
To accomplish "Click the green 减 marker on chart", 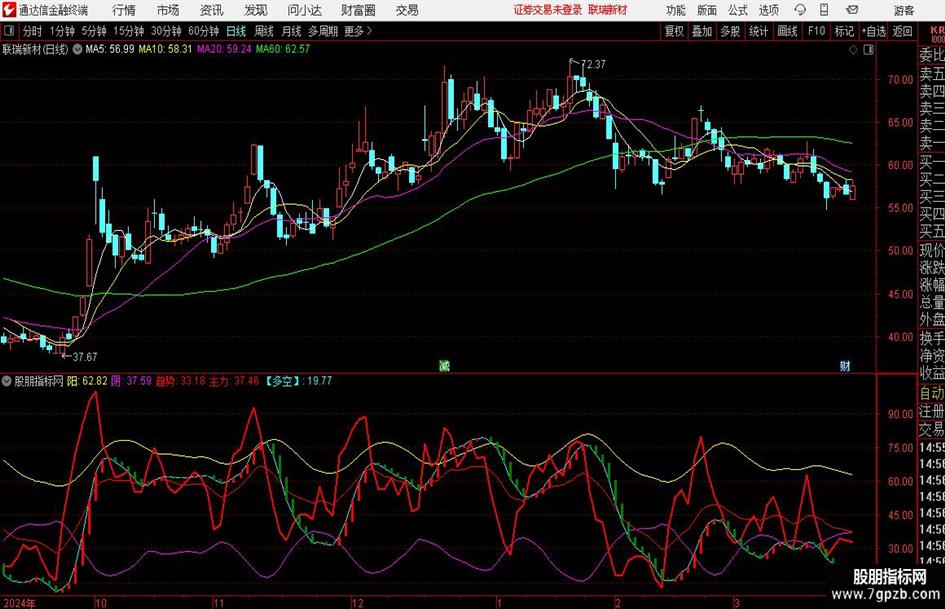I will 444,365.
